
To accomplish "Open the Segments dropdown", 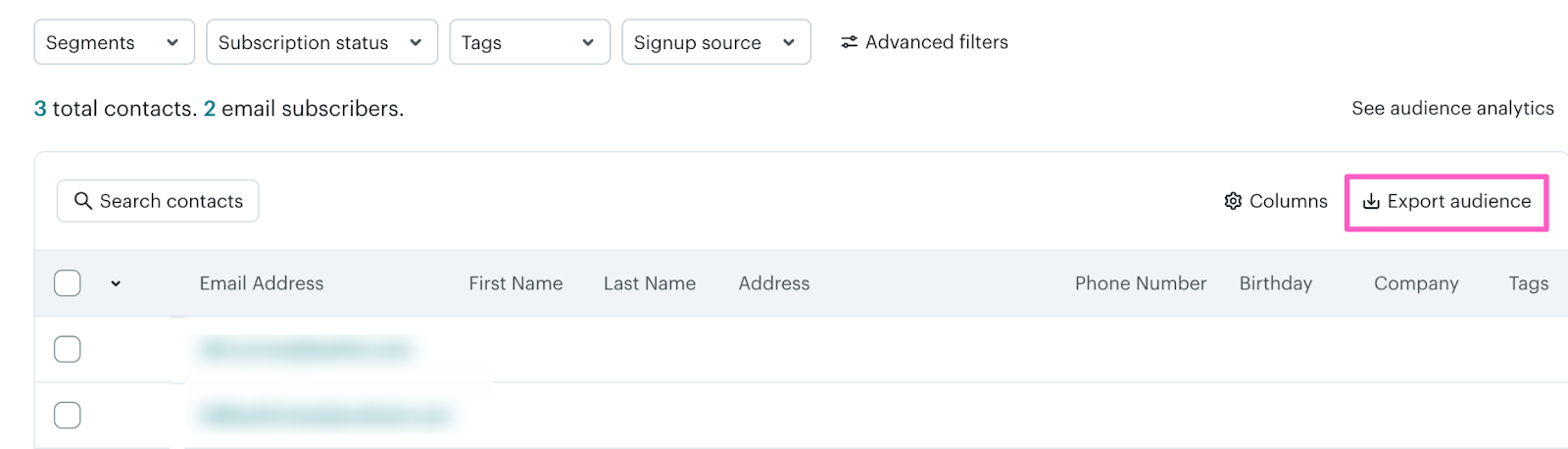I will [114, 42].
